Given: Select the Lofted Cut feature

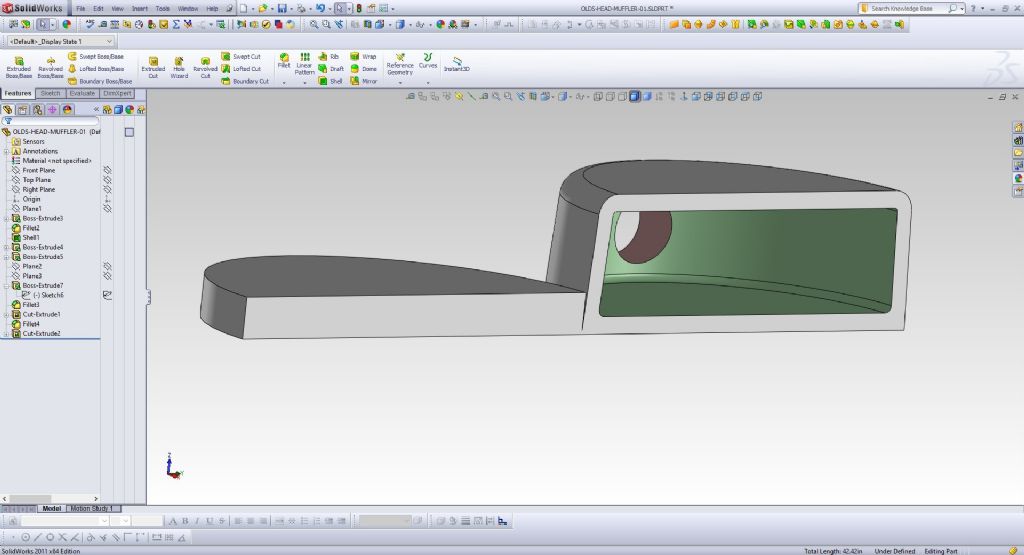Looking at the screenshot, I should point(241,69).
